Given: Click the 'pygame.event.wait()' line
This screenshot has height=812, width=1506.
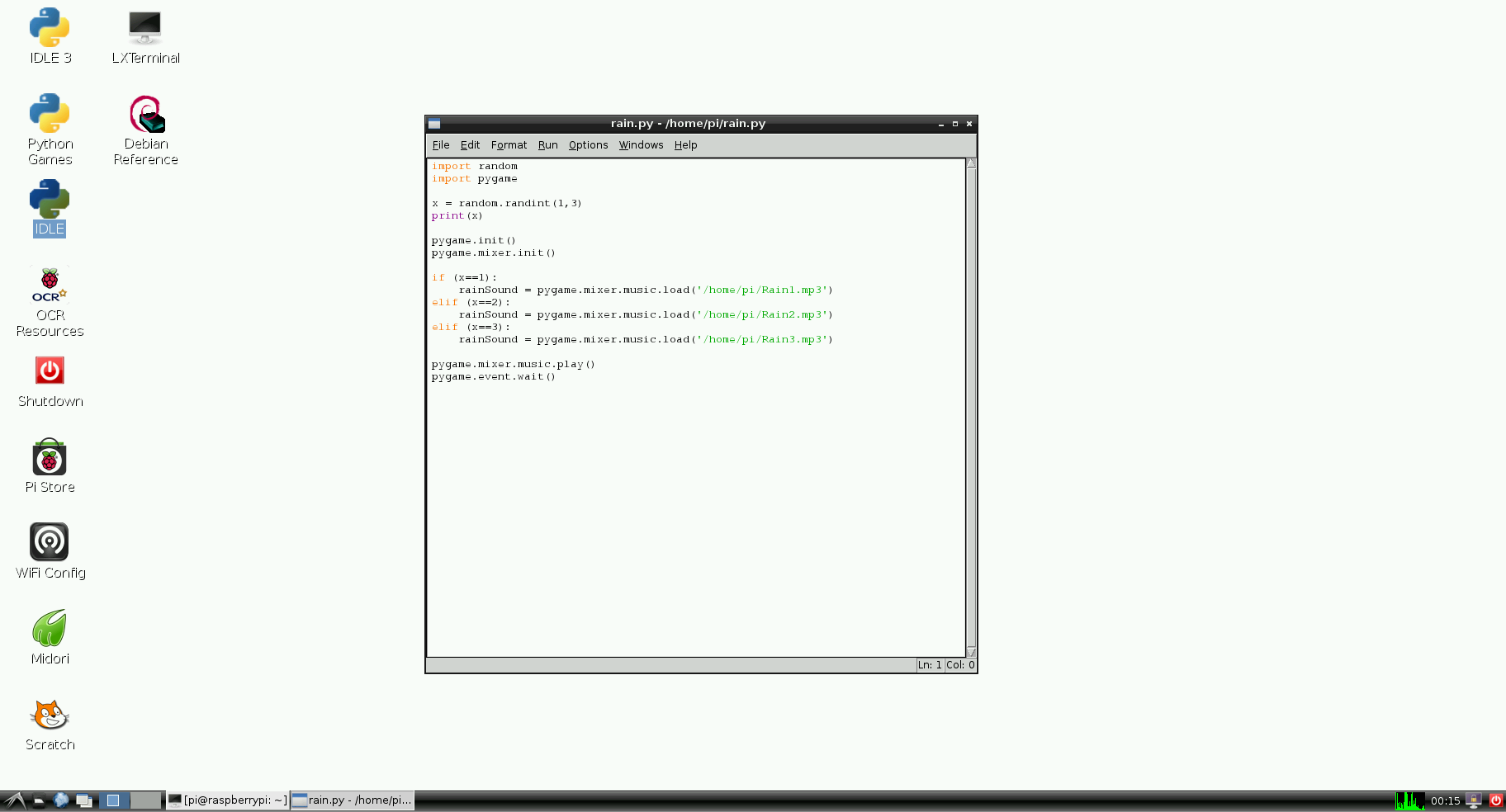Looking at the screenshot, I should pos(493,377).
